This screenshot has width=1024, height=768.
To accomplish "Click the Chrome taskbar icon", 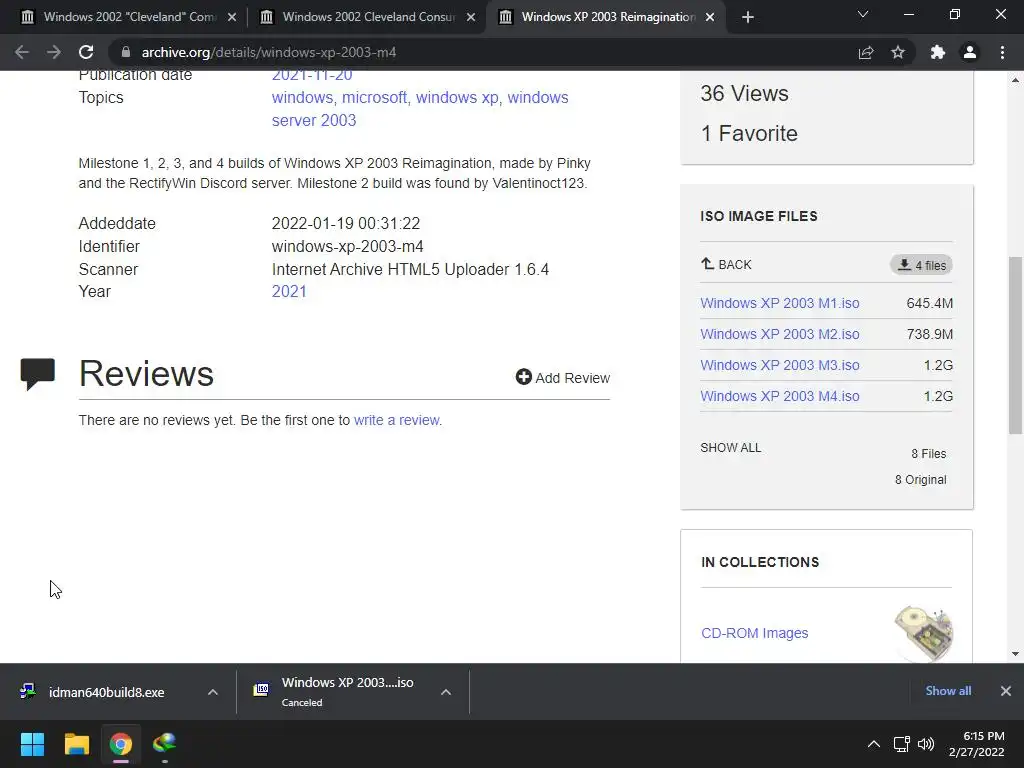I will [x=120, y=744].
